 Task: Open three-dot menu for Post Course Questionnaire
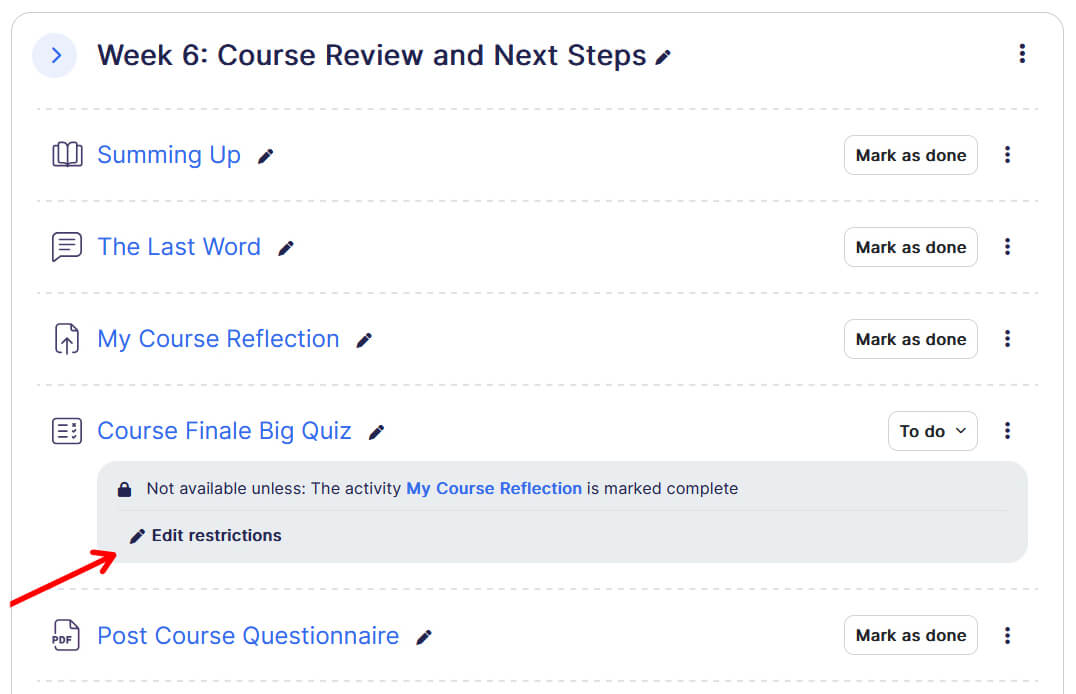pyautogui.click(x=1007, y=635)
